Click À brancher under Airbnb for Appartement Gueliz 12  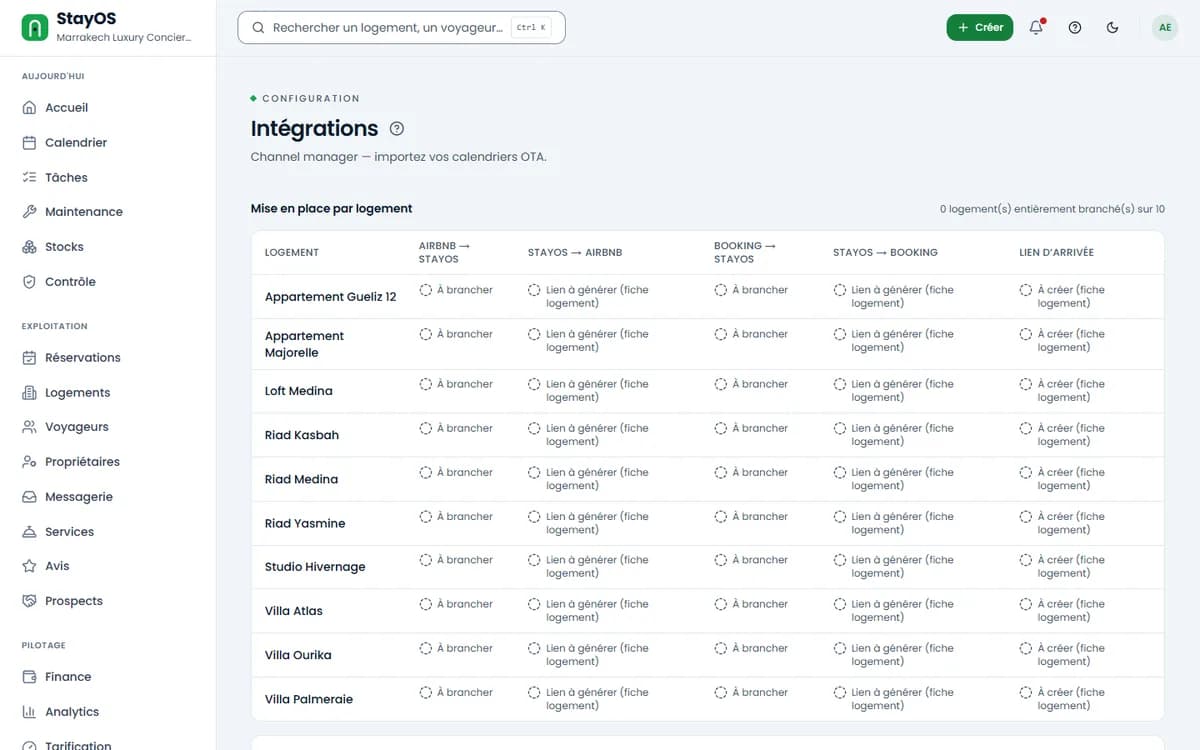(456, 290)
